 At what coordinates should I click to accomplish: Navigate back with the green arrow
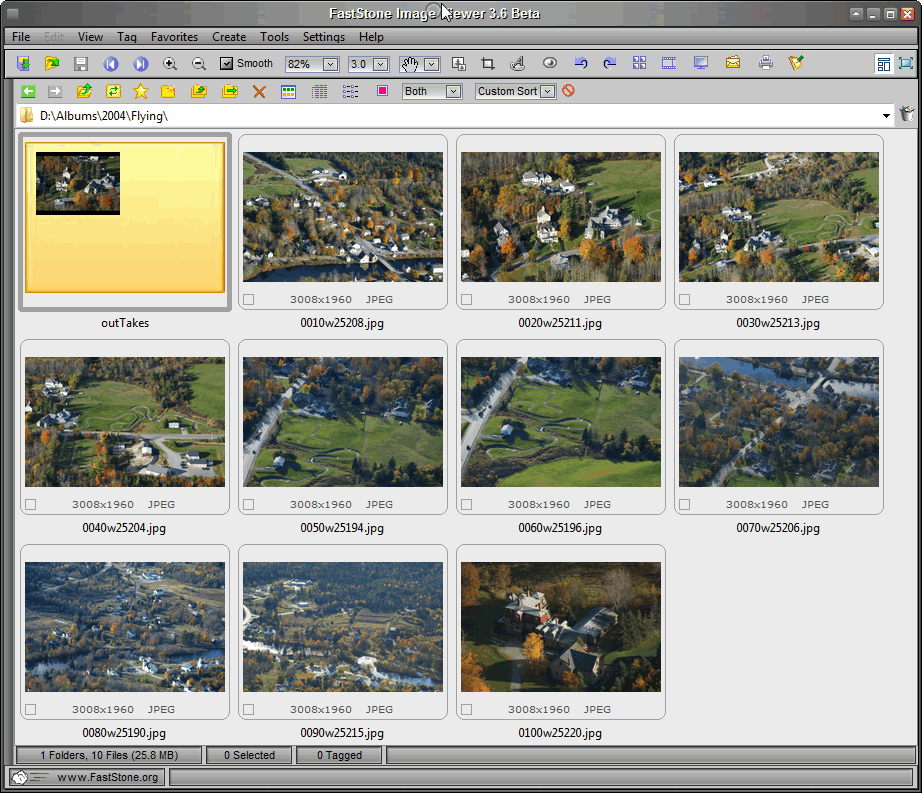pyautogui.click(x=28, y=91)
